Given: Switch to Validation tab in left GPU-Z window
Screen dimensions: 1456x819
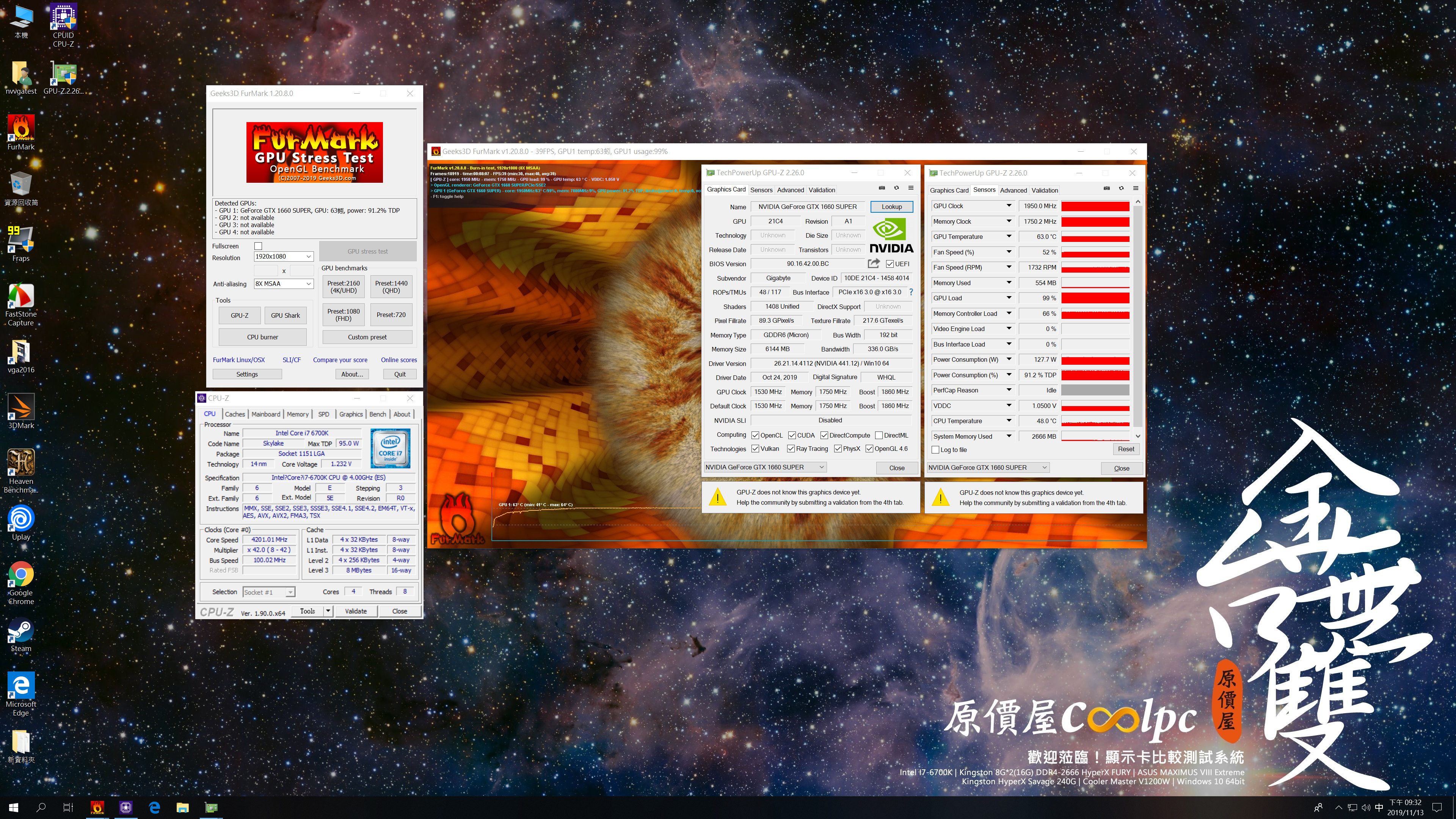Looking at the screenshot, I should tap(821, 190).
